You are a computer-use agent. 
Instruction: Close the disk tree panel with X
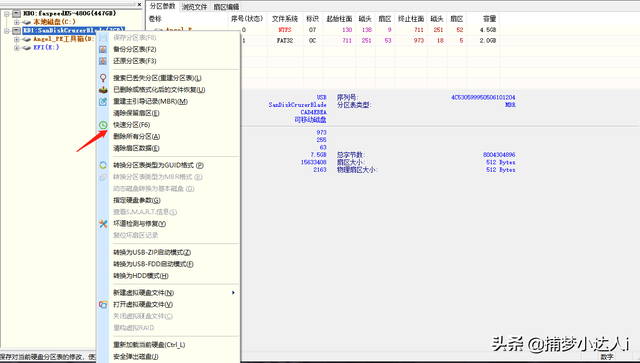(x=140, y=4)
